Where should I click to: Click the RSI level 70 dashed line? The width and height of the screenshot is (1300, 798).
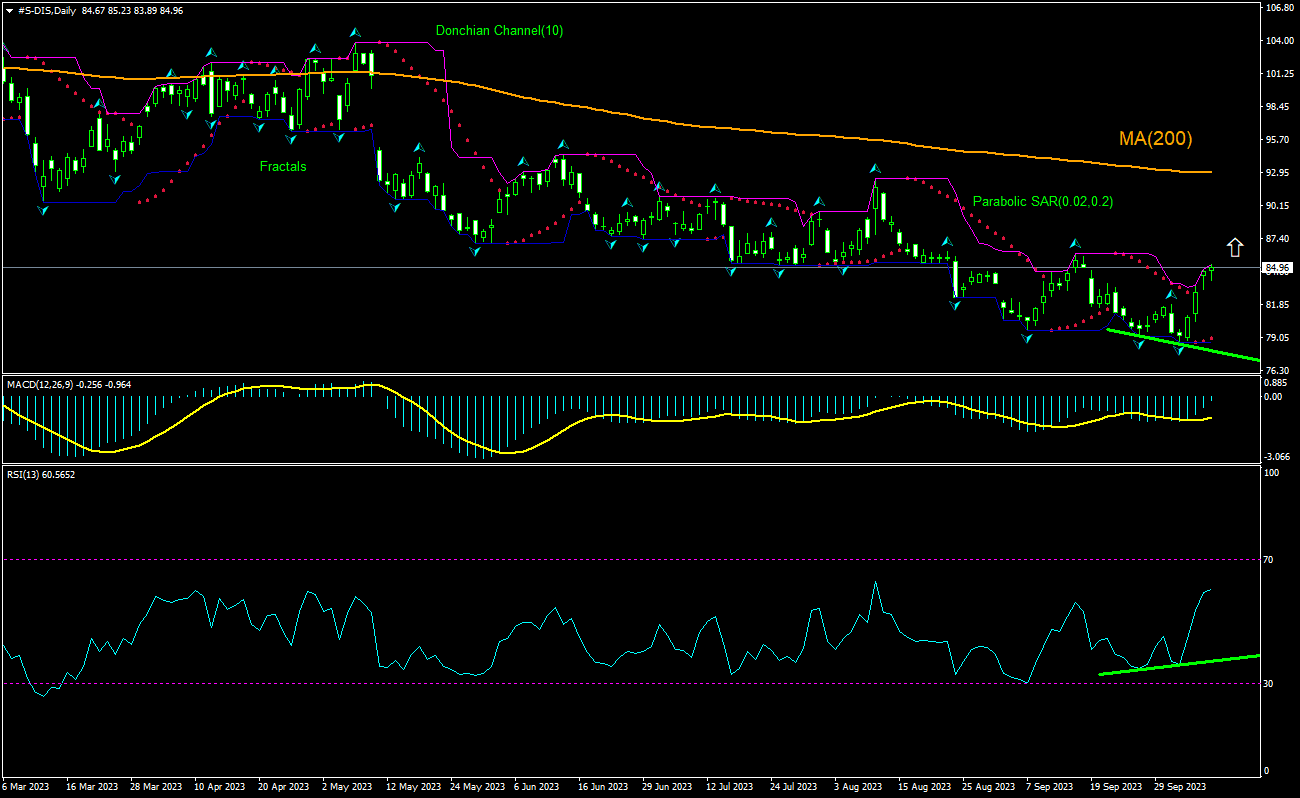[600, 559]
